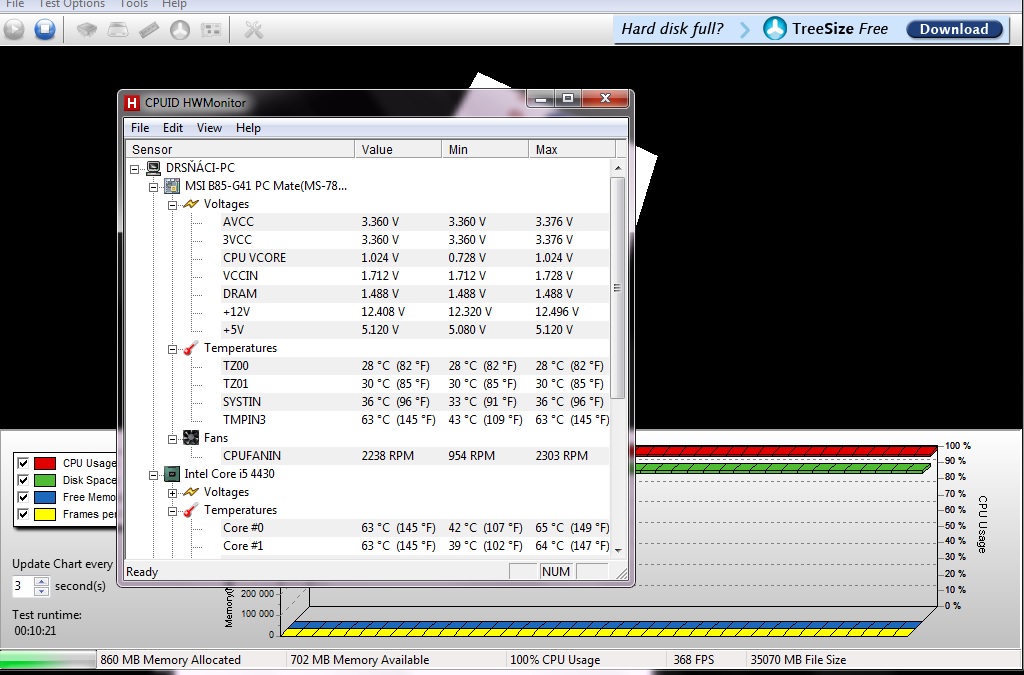This screenshot has width=1024, height=675.
Task: Click the RAM stick test toolbar icon
Action: tap(149, 29)
